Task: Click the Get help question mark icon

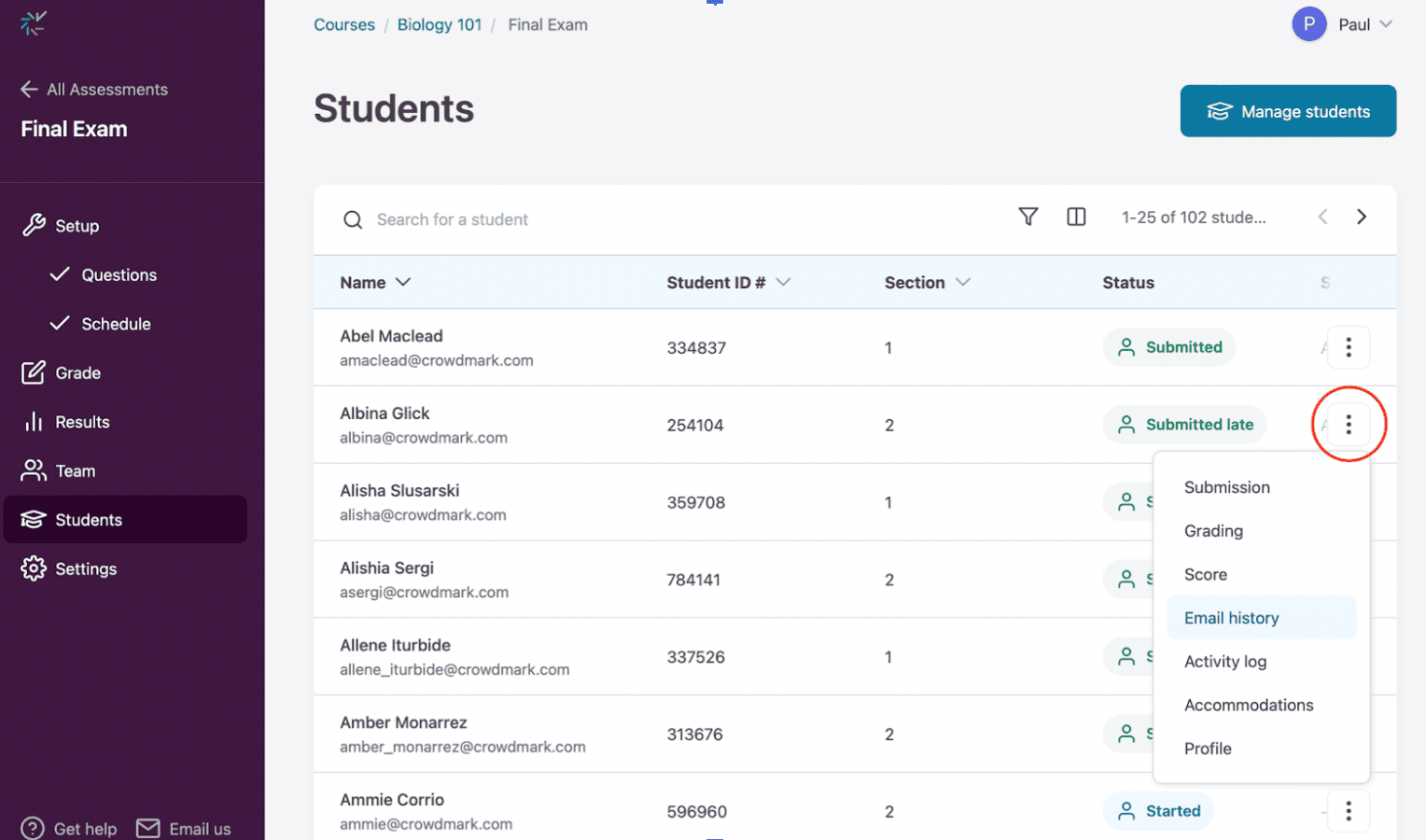Action: coord(32,828)
